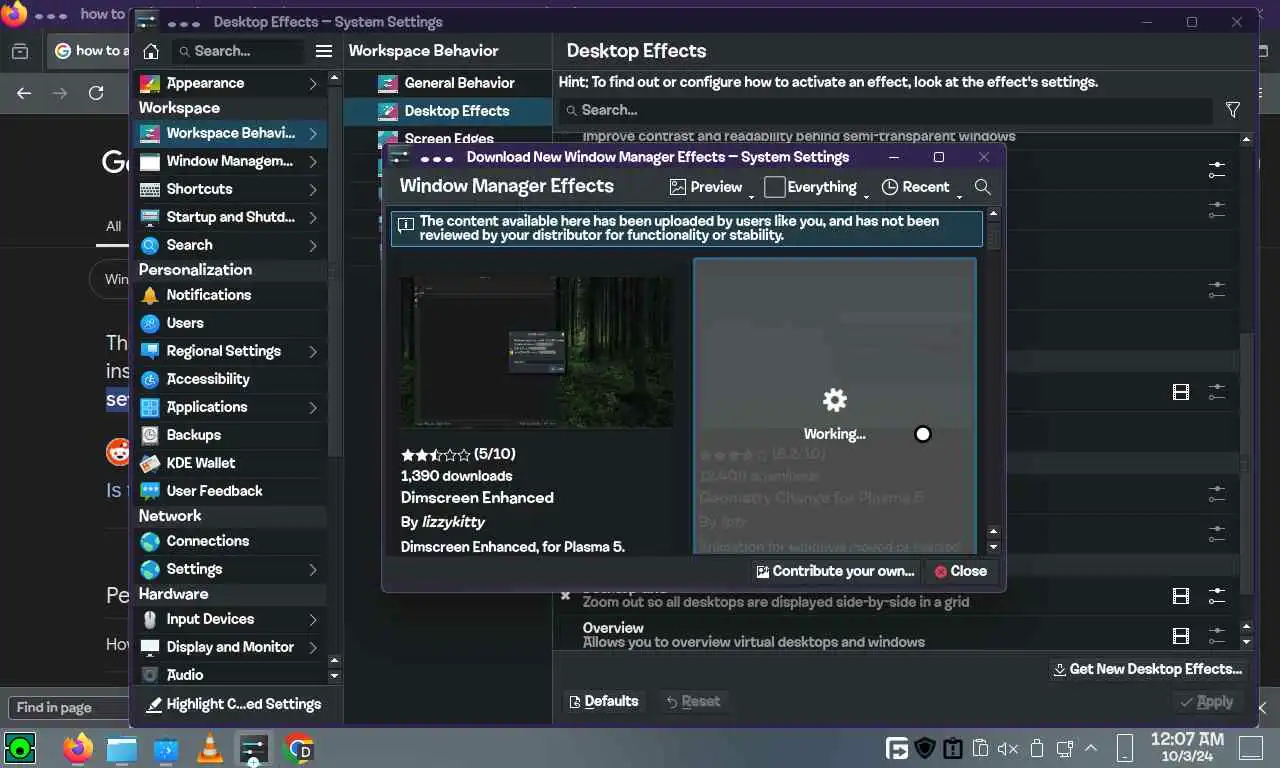
Task: Open Accessibility settings in the sidebar
Action: [x=230, y=379]
